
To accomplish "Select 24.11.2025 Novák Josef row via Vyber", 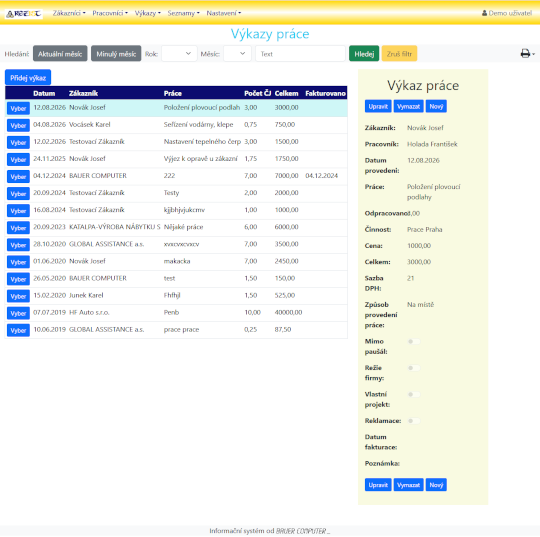I will coord(18,160).
